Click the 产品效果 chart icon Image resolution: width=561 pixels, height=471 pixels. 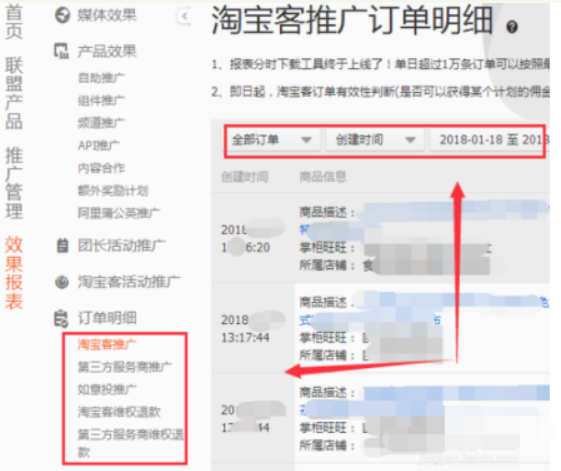[61, 51]
